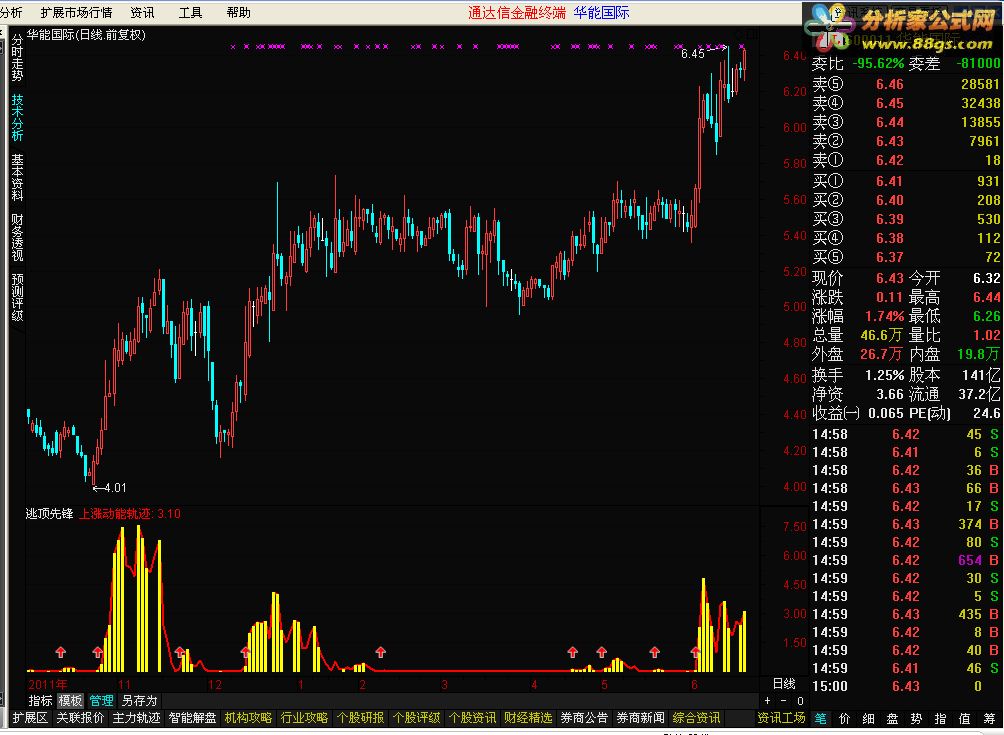Click the 最低 value 6.26

(987, 316)
